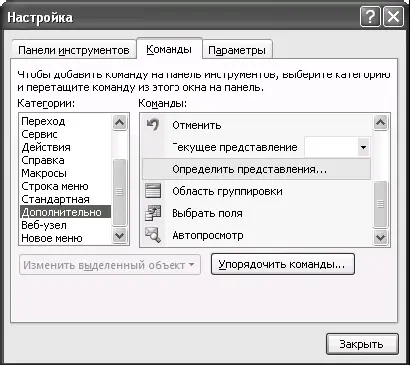Click commands list up arrow
This screenshot has width=411, height=365.
(380, 123)
